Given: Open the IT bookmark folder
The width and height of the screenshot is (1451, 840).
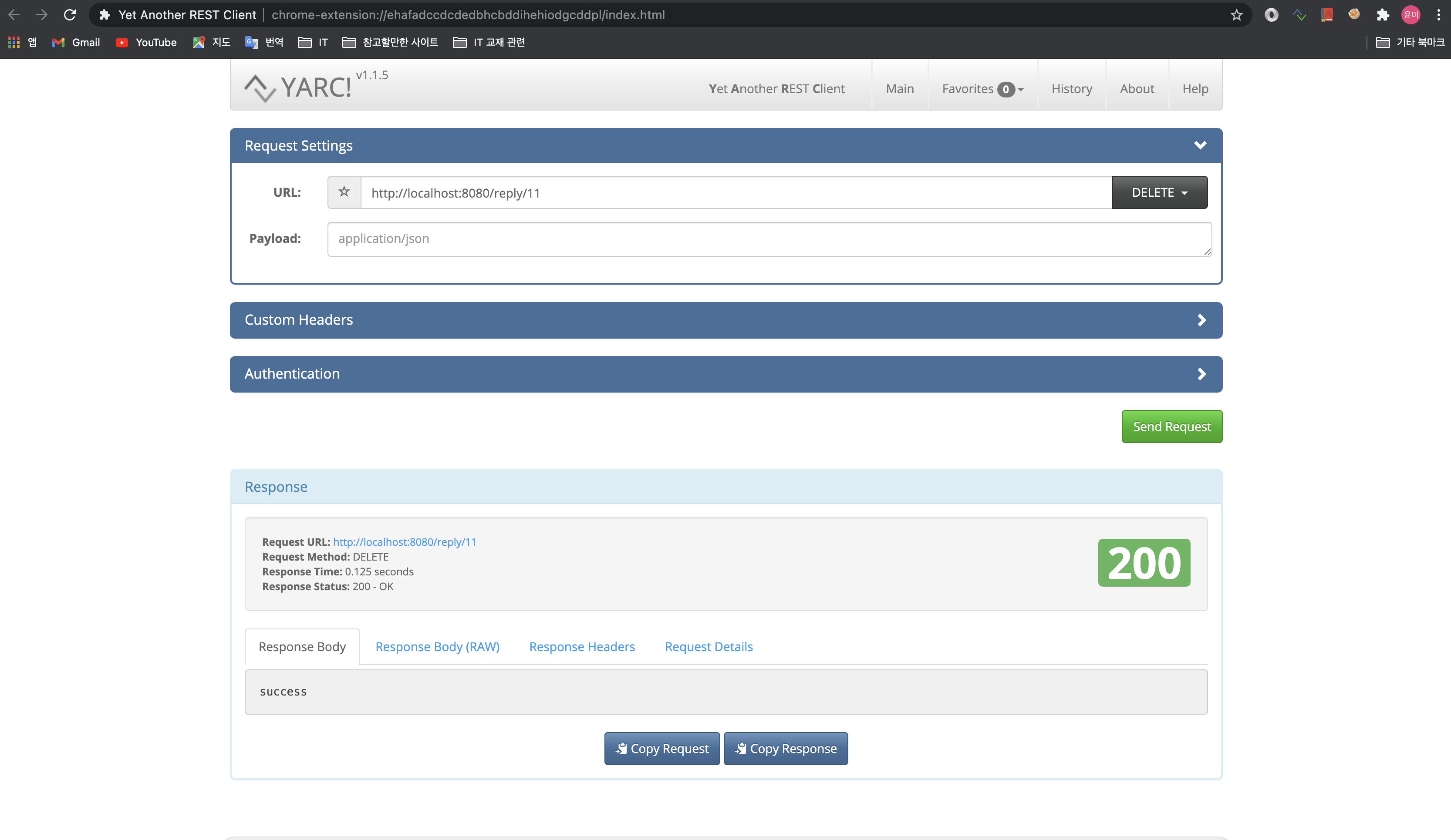Looking at the screenshot, I should coord(313,42).
